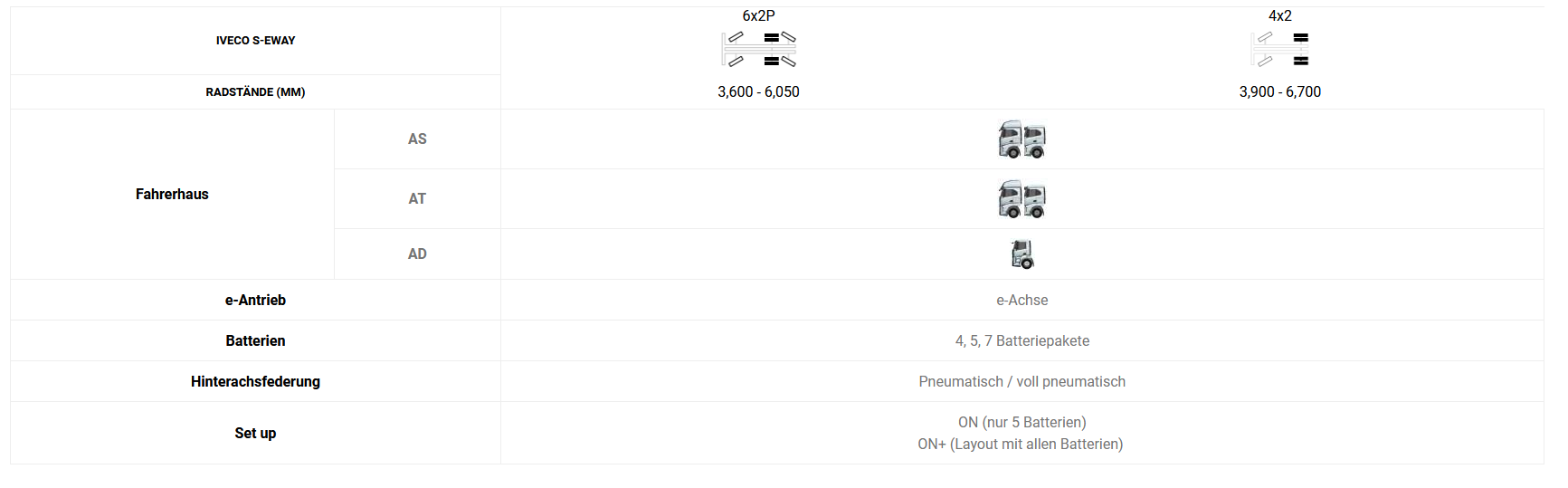This screenshot has height=488, width=1568.
Task: Click the AD cab truck icon
Action: click(1022, 254)
